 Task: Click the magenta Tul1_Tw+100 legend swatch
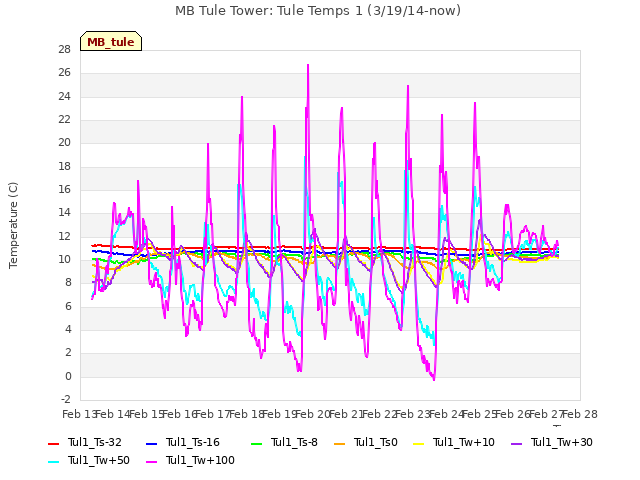(151, 462)
